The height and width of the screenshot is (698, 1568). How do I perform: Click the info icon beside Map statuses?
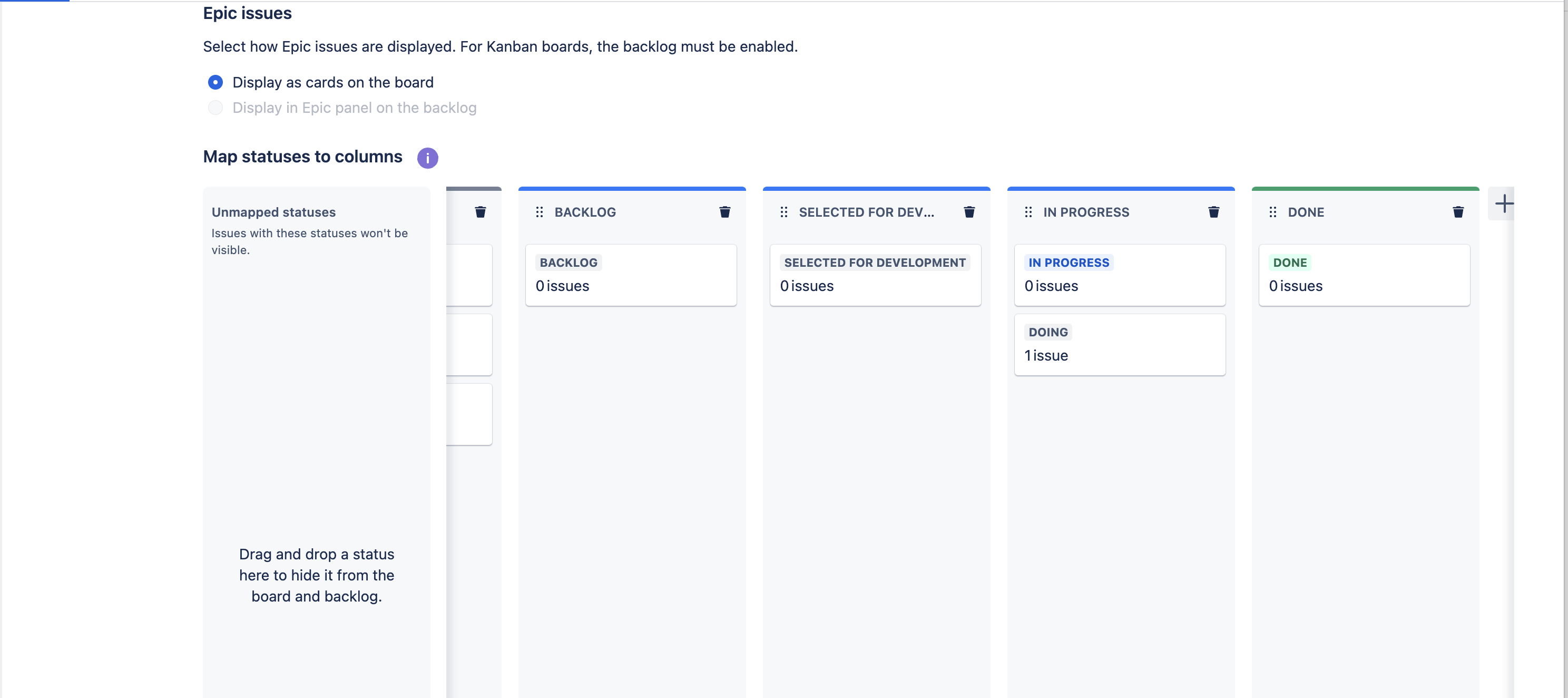click(427, 158)
